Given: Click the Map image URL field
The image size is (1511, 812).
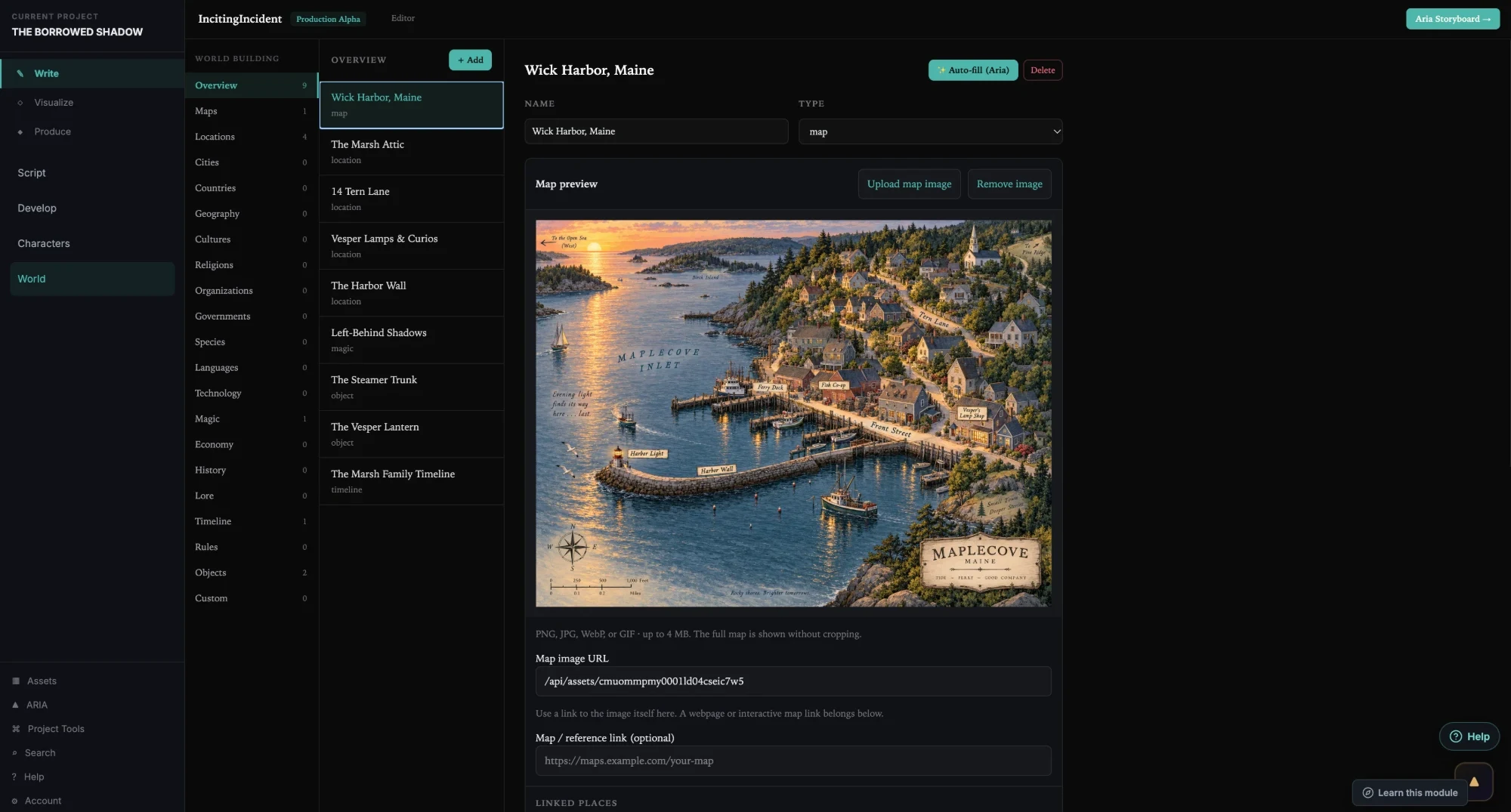Looking at the screenshot, I should [x=793, y=681].
